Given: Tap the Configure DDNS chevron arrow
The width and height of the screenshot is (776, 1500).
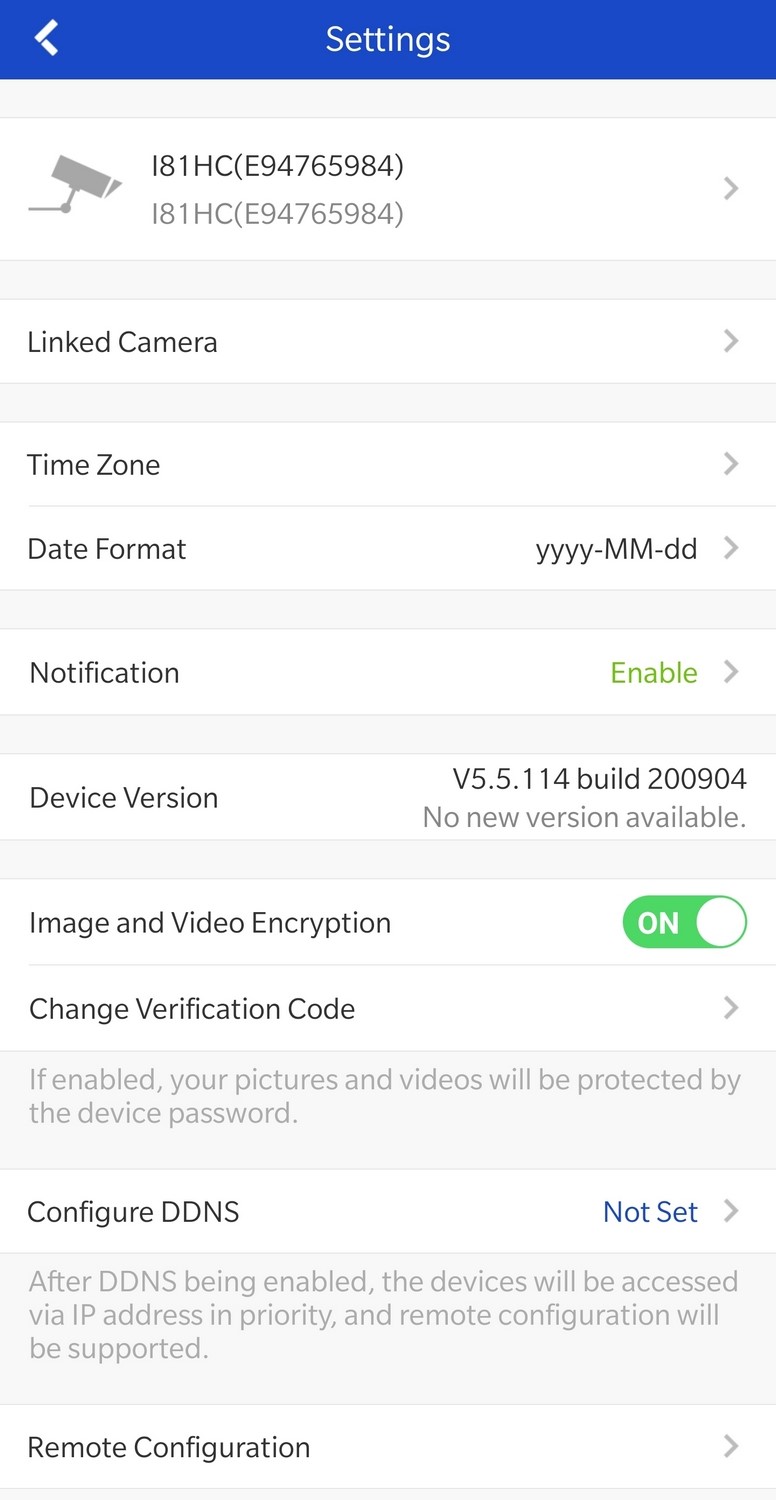Looking at the screenshot, I should coord(731,1211).
